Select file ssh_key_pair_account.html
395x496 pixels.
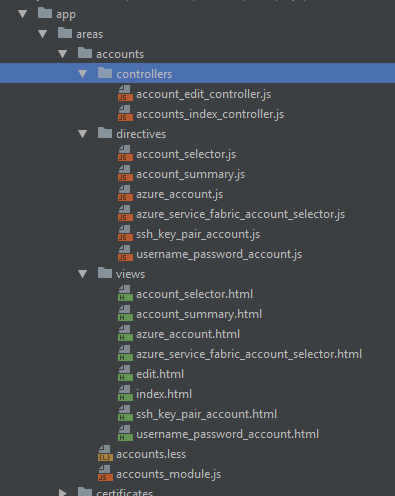pyautogui.click(x=206, y=414)
